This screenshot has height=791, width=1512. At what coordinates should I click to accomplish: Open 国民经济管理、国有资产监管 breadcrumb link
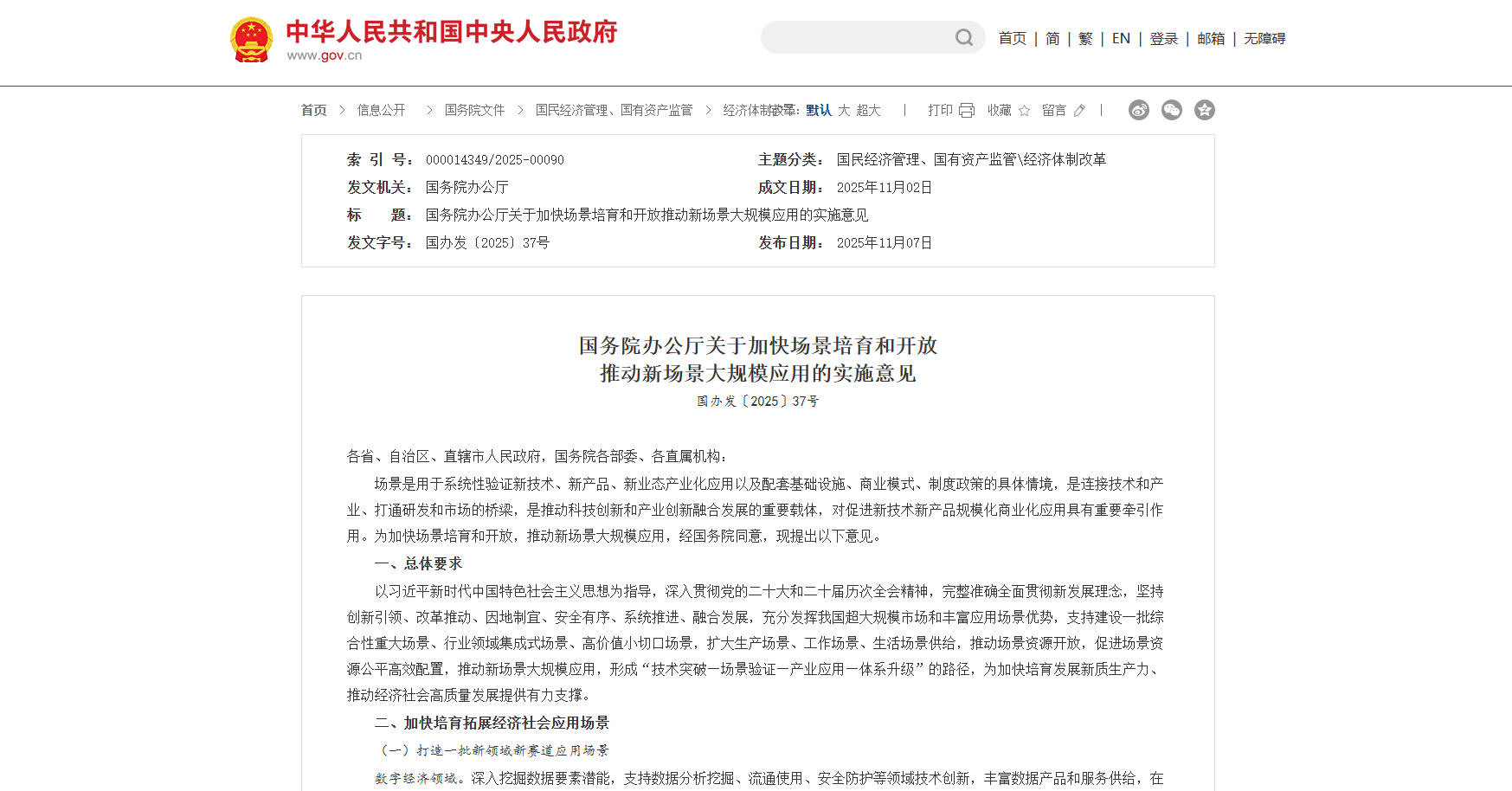[614, 110]
